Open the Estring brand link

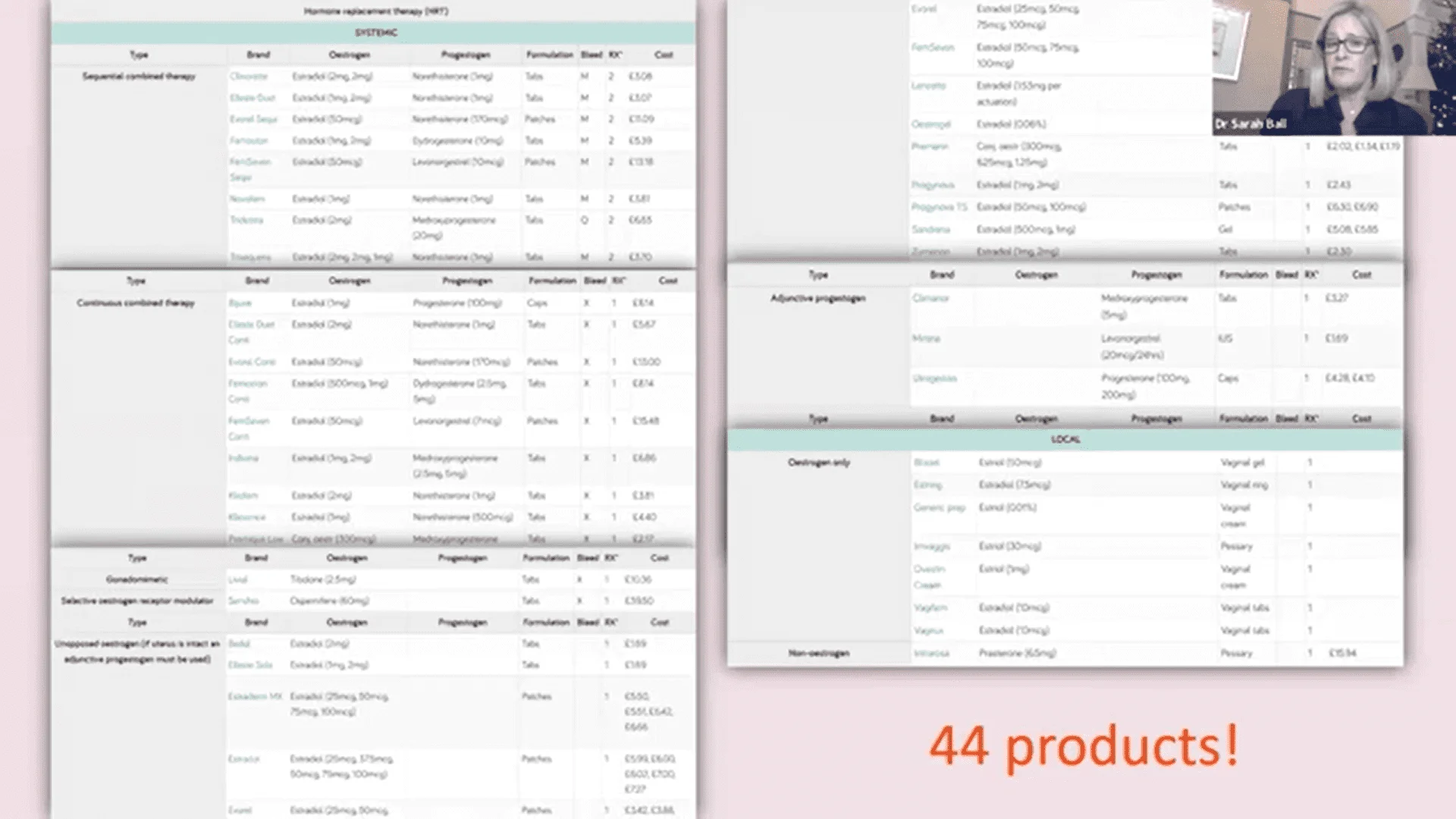tap(927, 485)
